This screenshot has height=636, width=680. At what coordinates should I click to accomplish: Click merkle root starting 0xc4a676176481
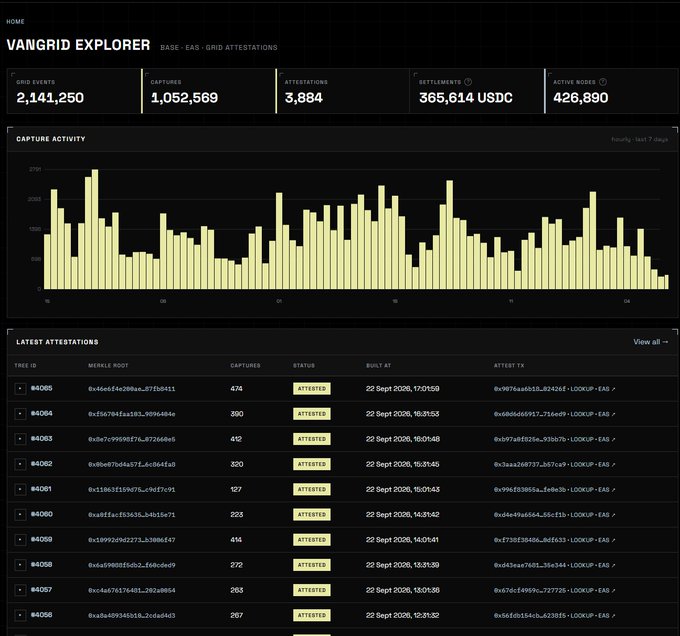(132, 590)
